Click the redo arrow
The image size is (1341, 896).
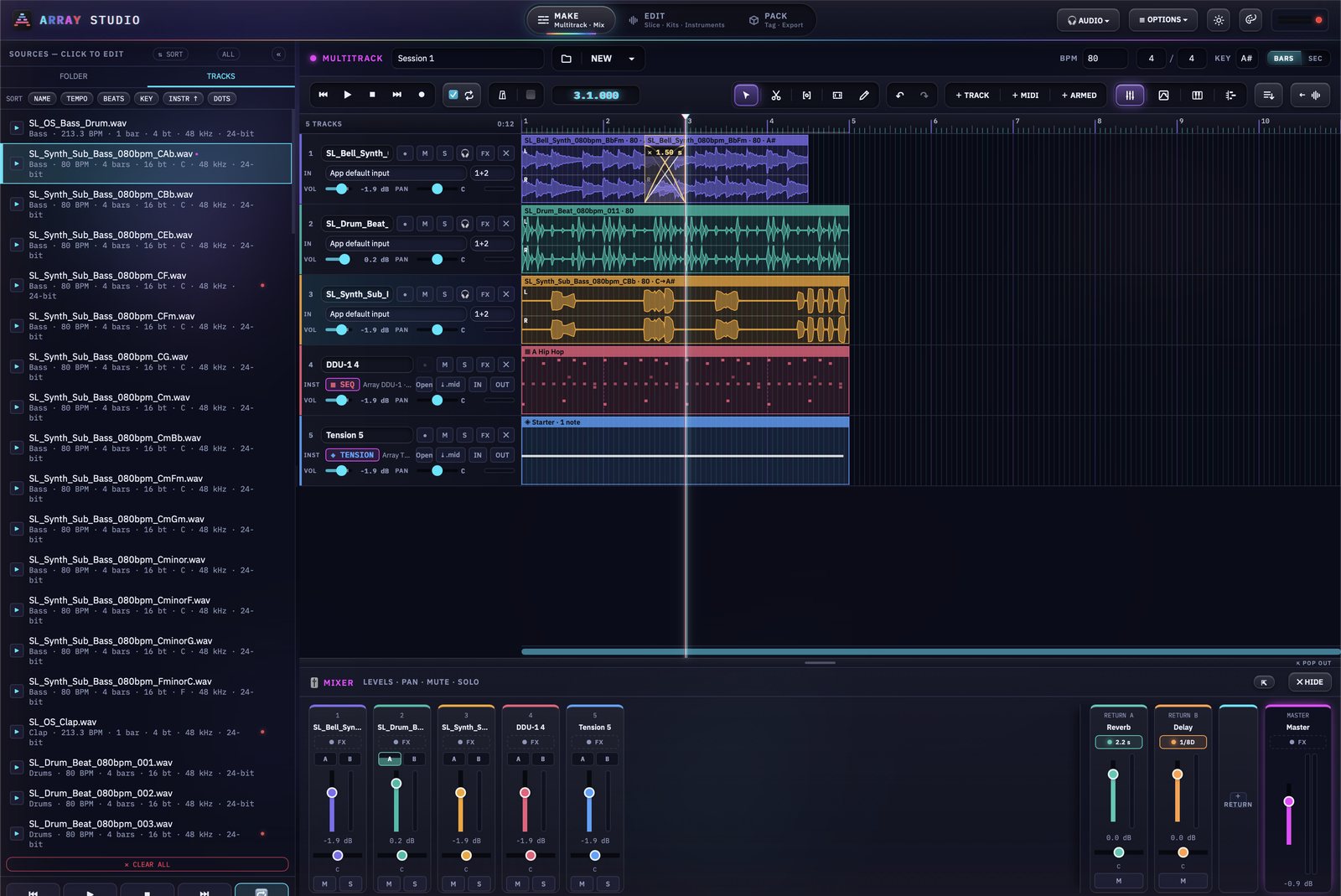click(924, 96)
